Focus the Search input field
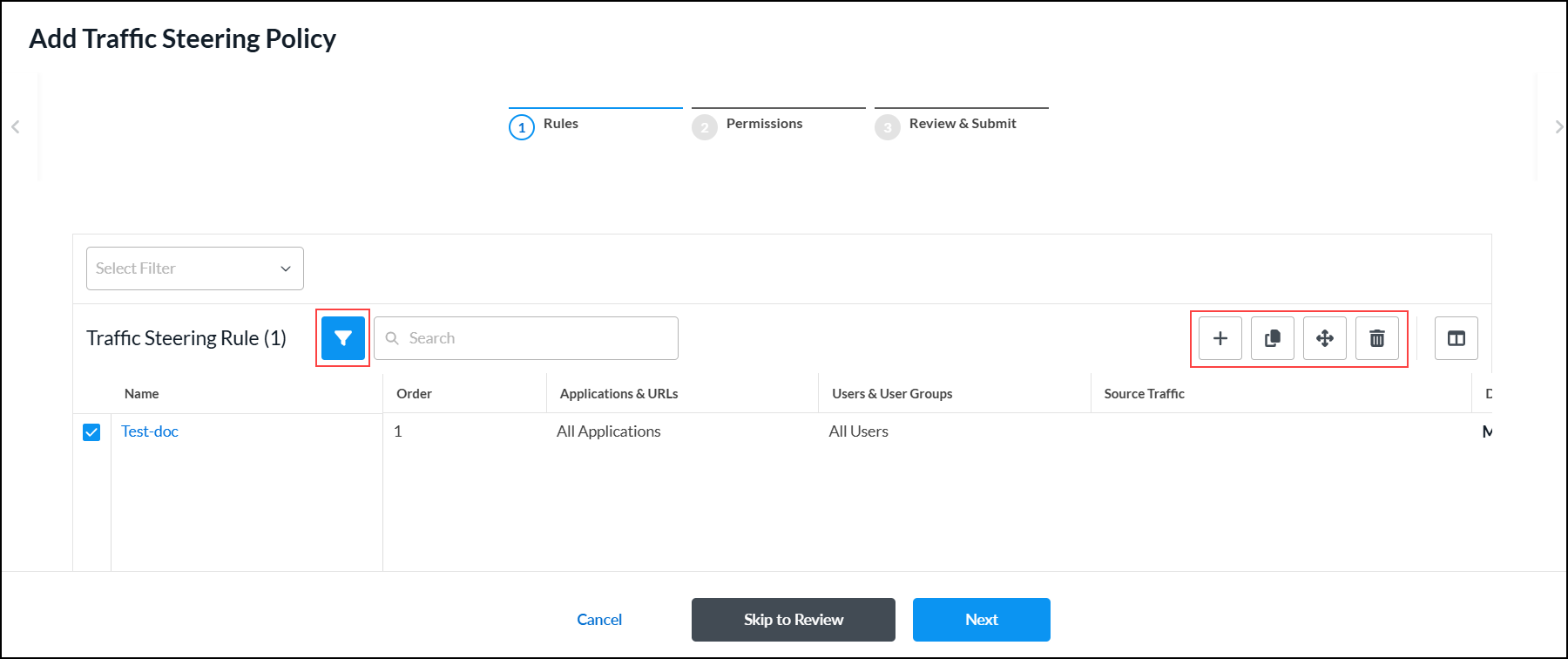The height and width of the screenshot is (659, 1568). tap(526, 338)
